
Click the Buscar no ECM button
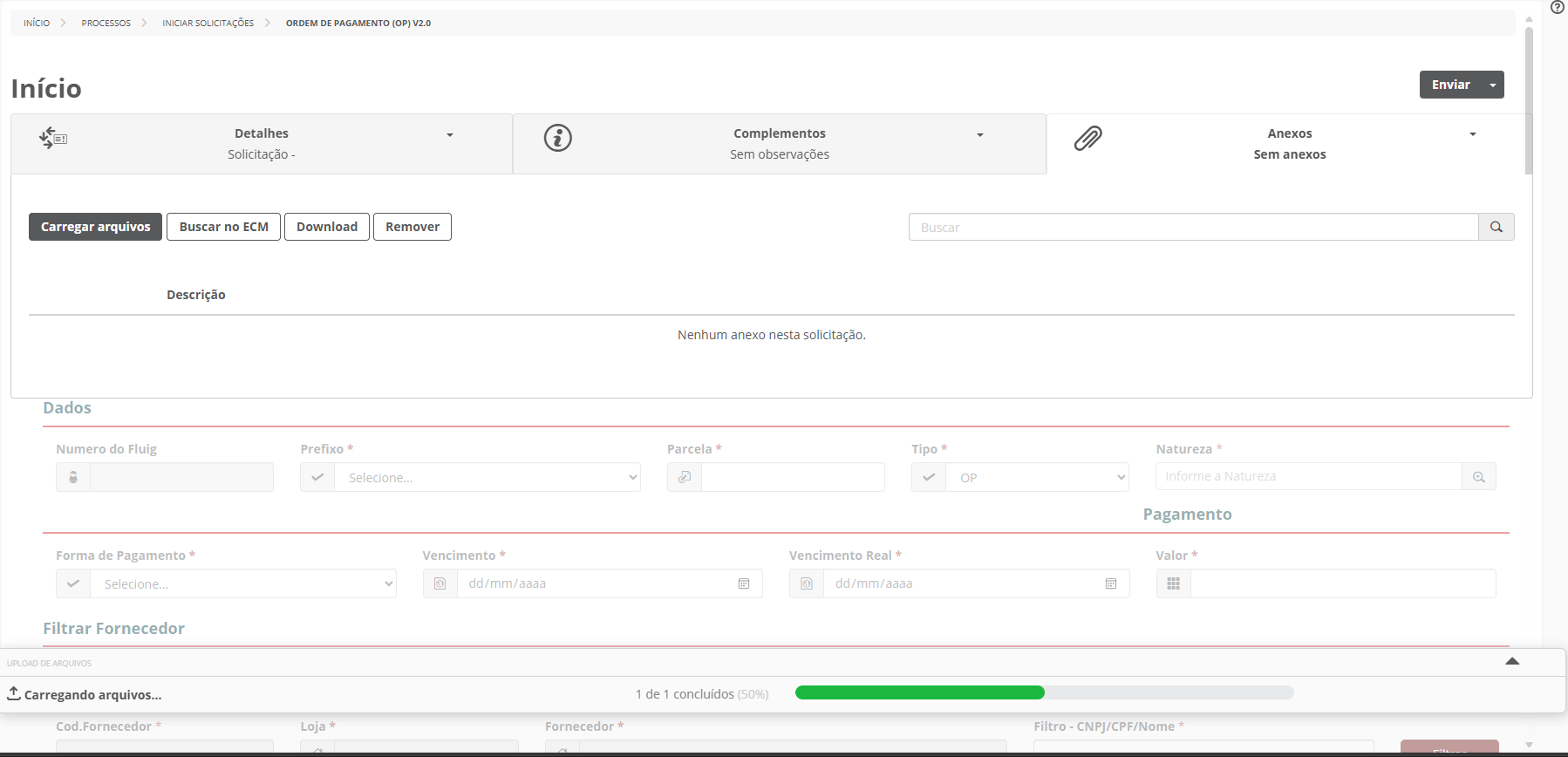point(223,227)
